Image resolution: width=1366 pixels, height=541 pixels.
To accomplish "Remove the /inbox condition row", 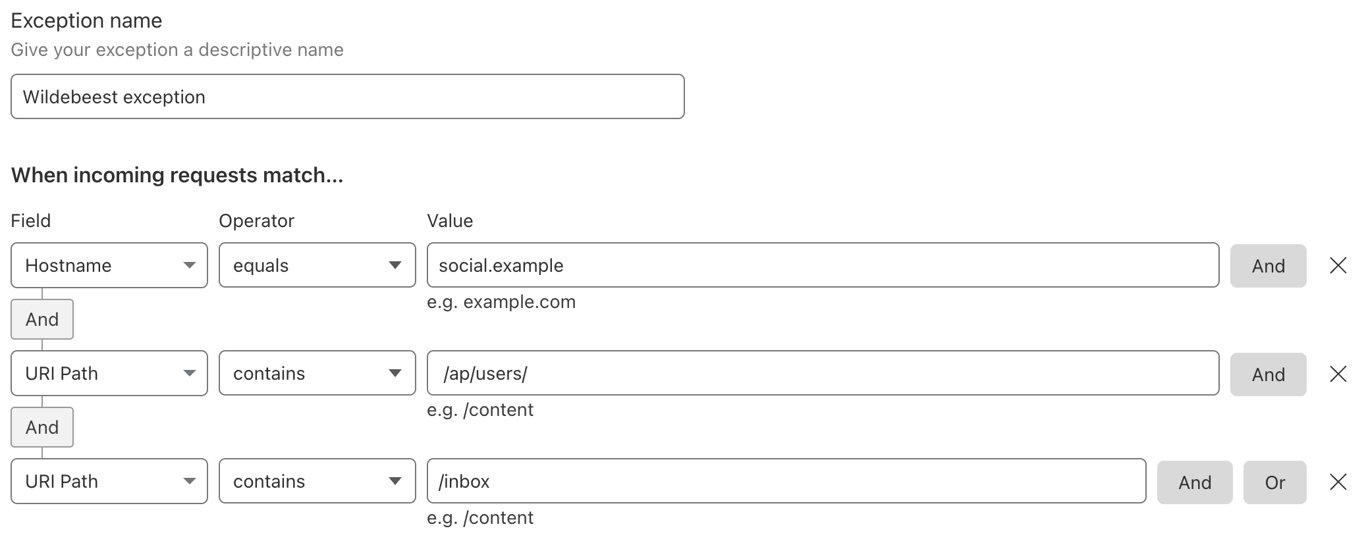I will pyautogui.click(x=1338, y=481).
